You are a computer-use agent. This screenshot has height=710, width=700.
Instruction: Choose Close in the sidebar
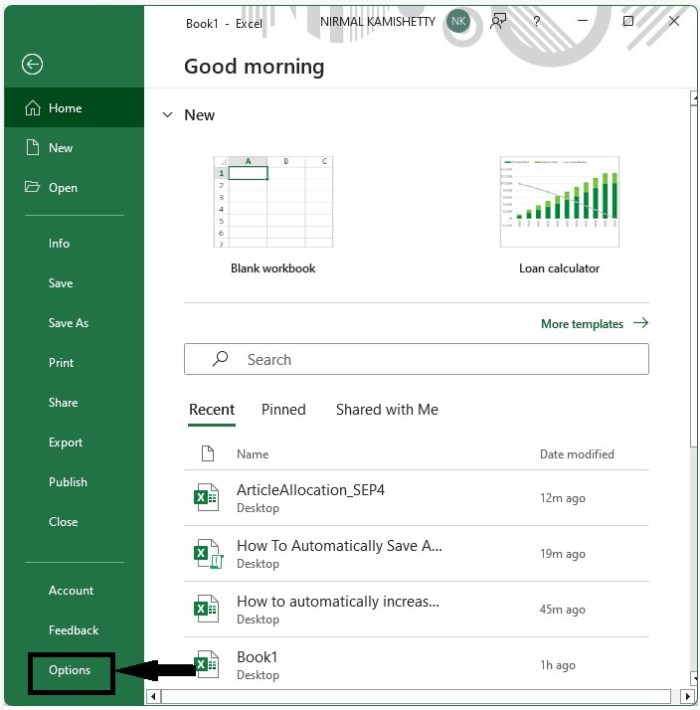(x=63, y=522)
